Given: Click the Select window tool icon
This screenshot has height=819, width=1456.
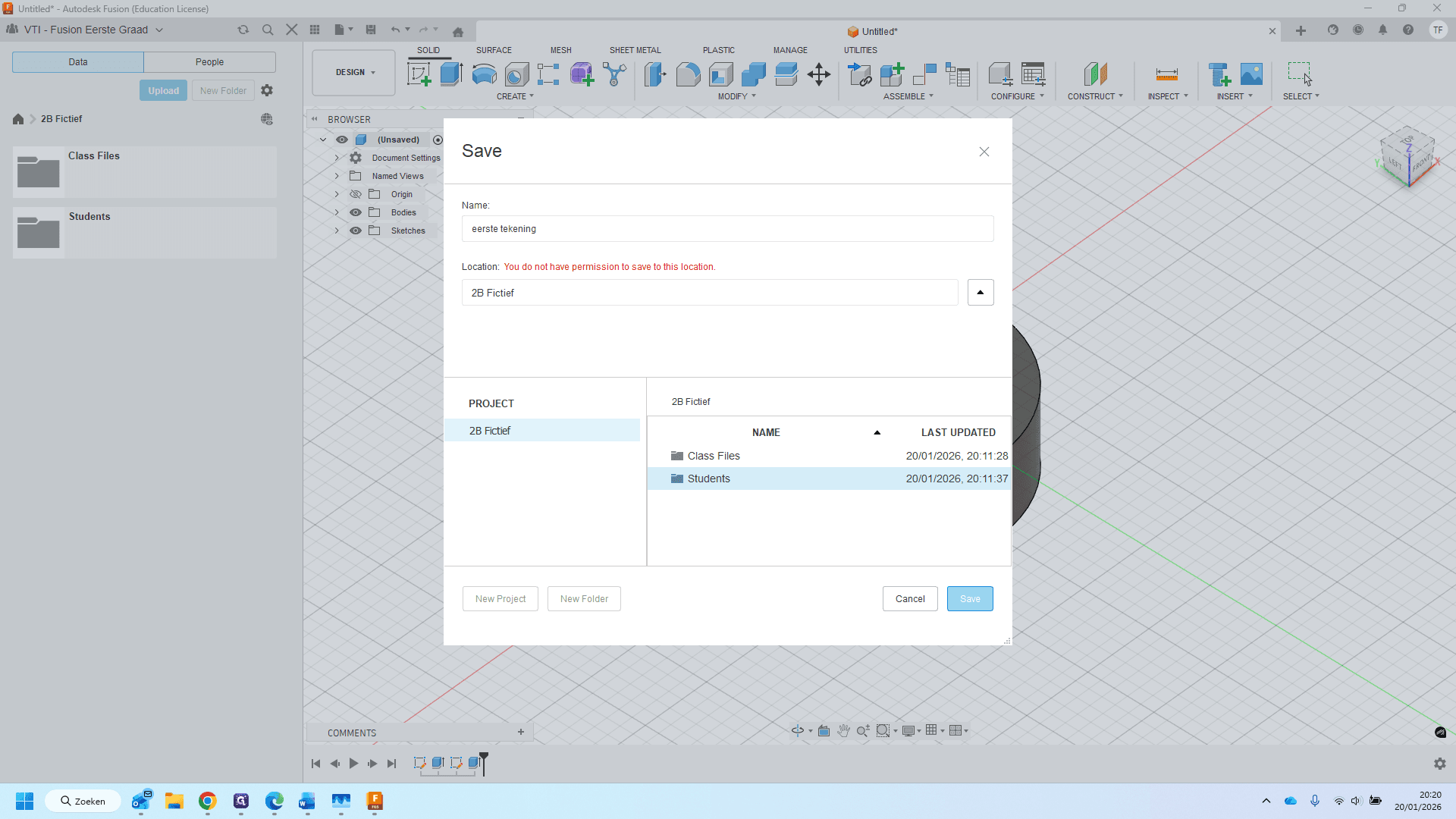Looking at the screenshot, I should pos(1300,74).
